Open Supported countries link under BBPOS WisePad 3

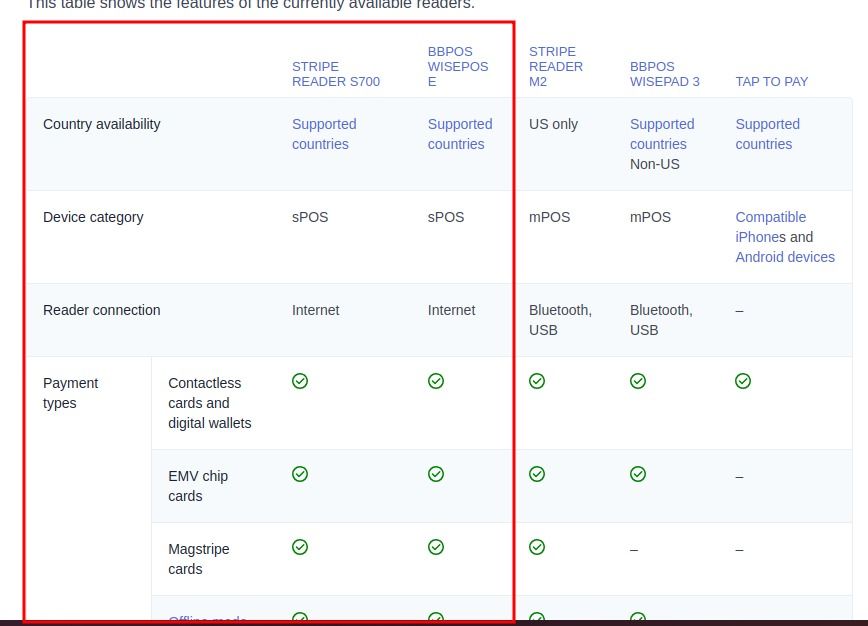tap(662, 134)
